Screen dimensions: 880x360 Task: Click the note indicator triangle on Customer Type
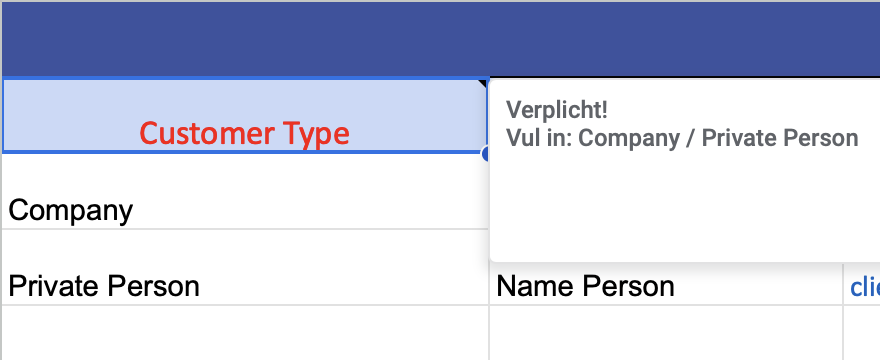[483, 83]
